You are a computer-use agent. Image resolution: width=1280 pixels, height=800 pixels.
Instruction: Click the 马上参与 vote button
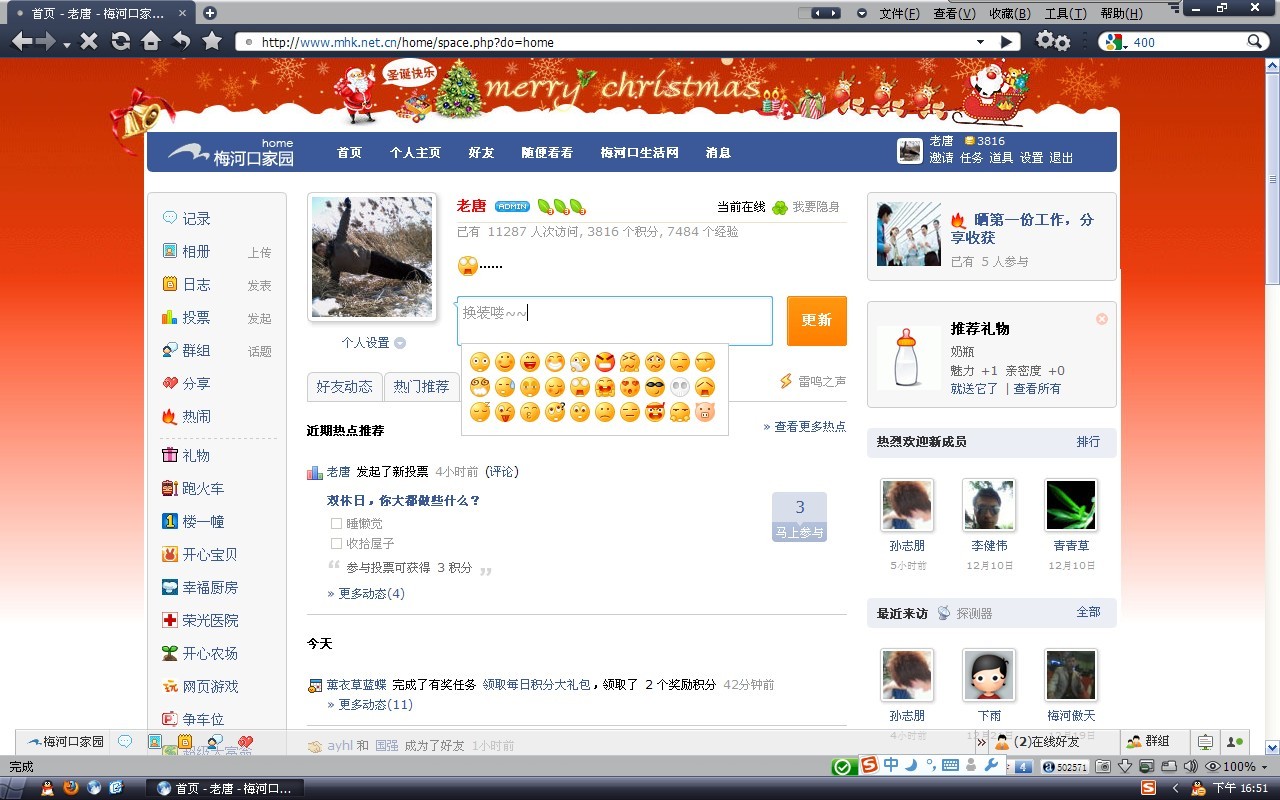(799, 533)
